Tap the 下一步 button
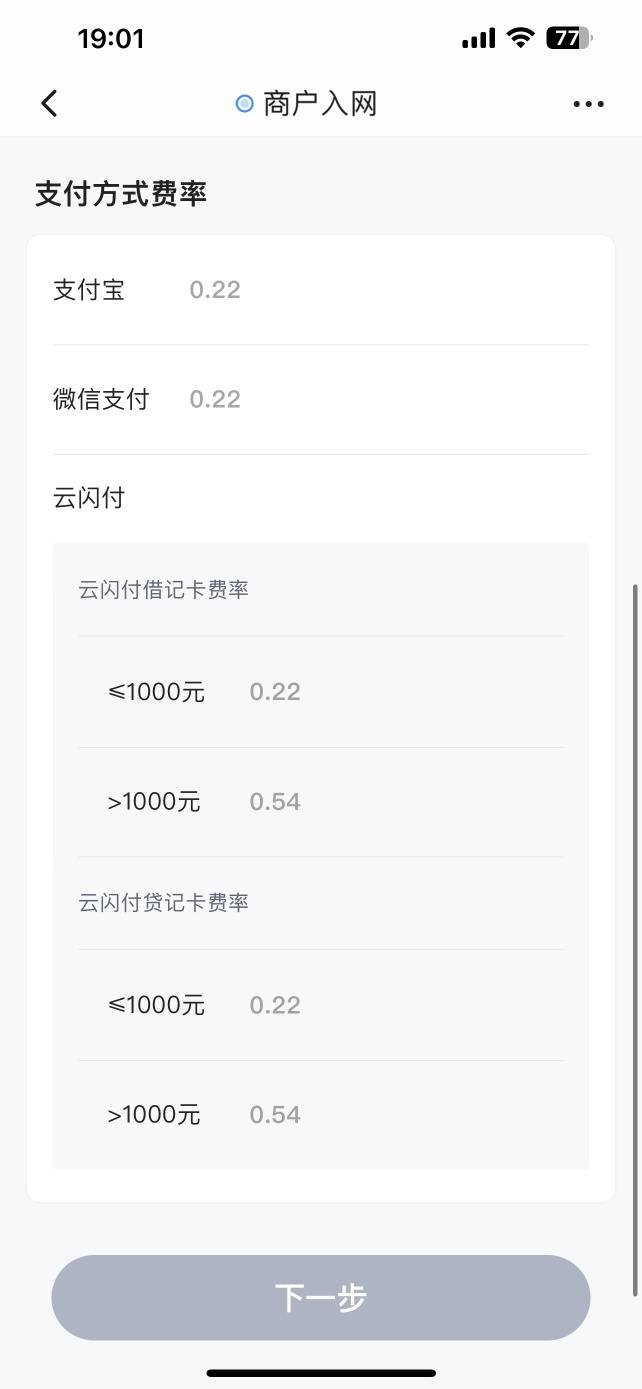Image resolution: width=642 pixels, height=1389 pixels. pos(321,1298)
